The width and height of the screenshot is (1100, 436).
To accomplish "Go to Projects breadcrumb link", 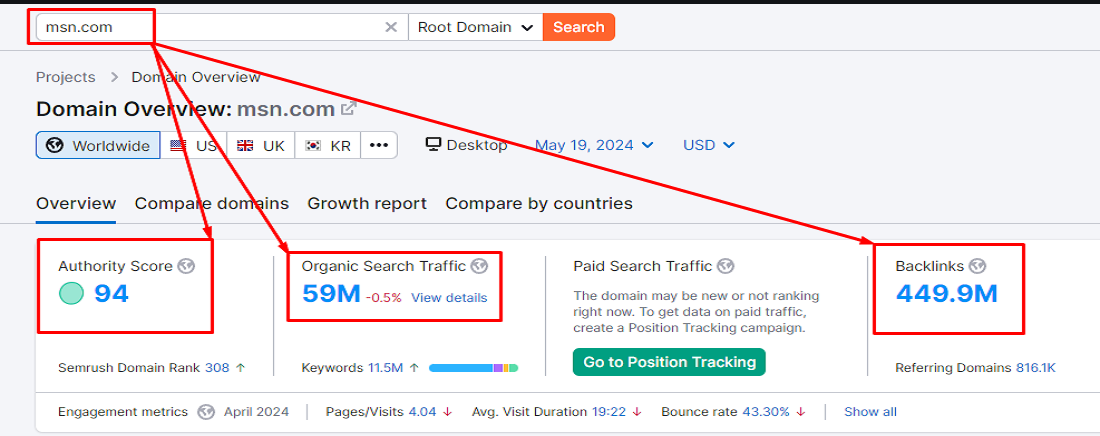I will coord(66,77).
